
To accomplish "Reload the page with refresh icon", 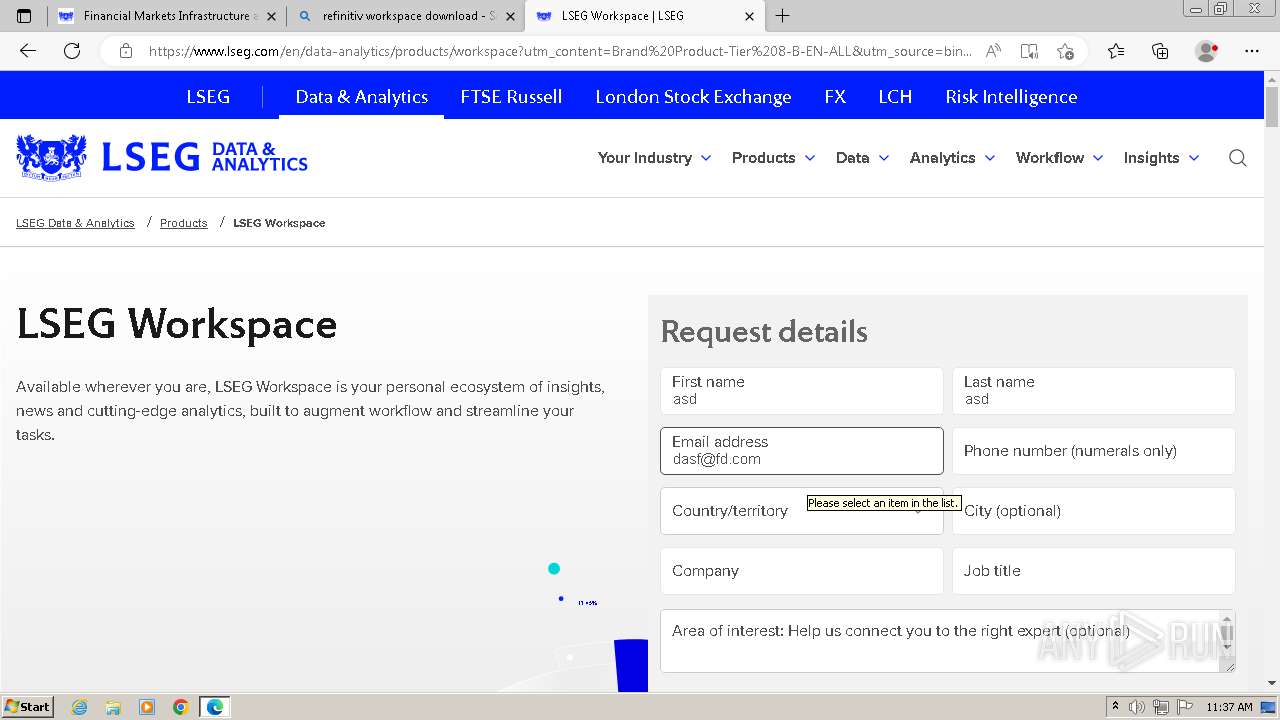I will pyautogui.click(x=72, y=51).
